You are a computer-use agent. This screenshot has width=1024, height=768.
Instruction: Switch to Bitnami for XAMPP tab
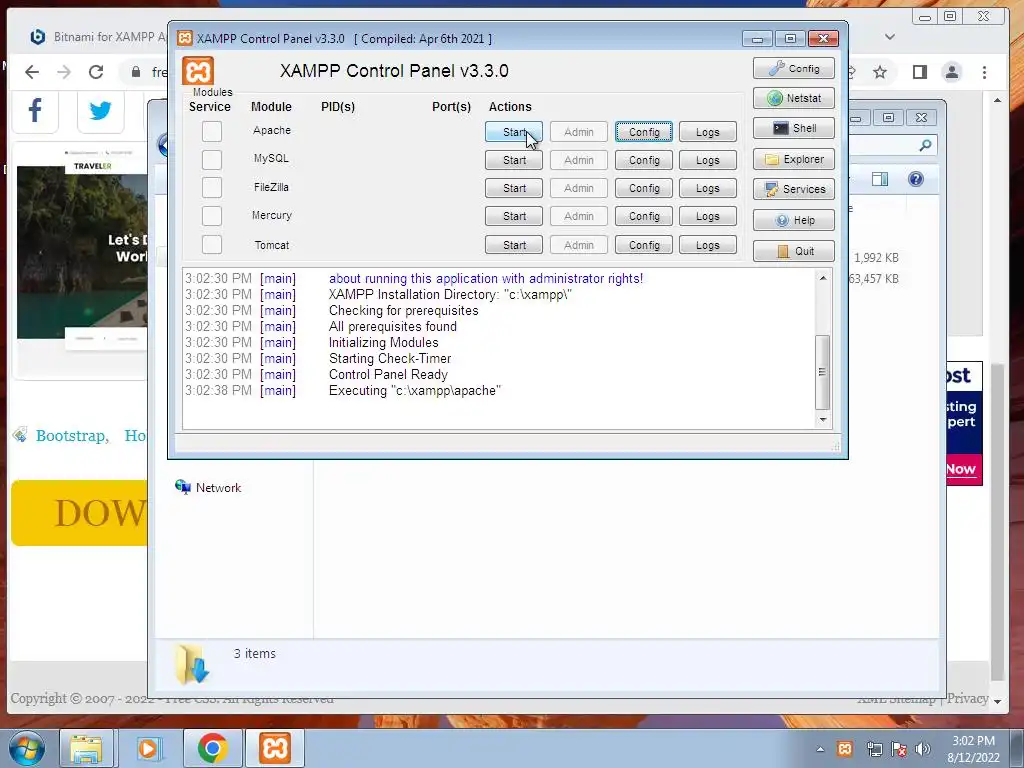tap(98, 37)
